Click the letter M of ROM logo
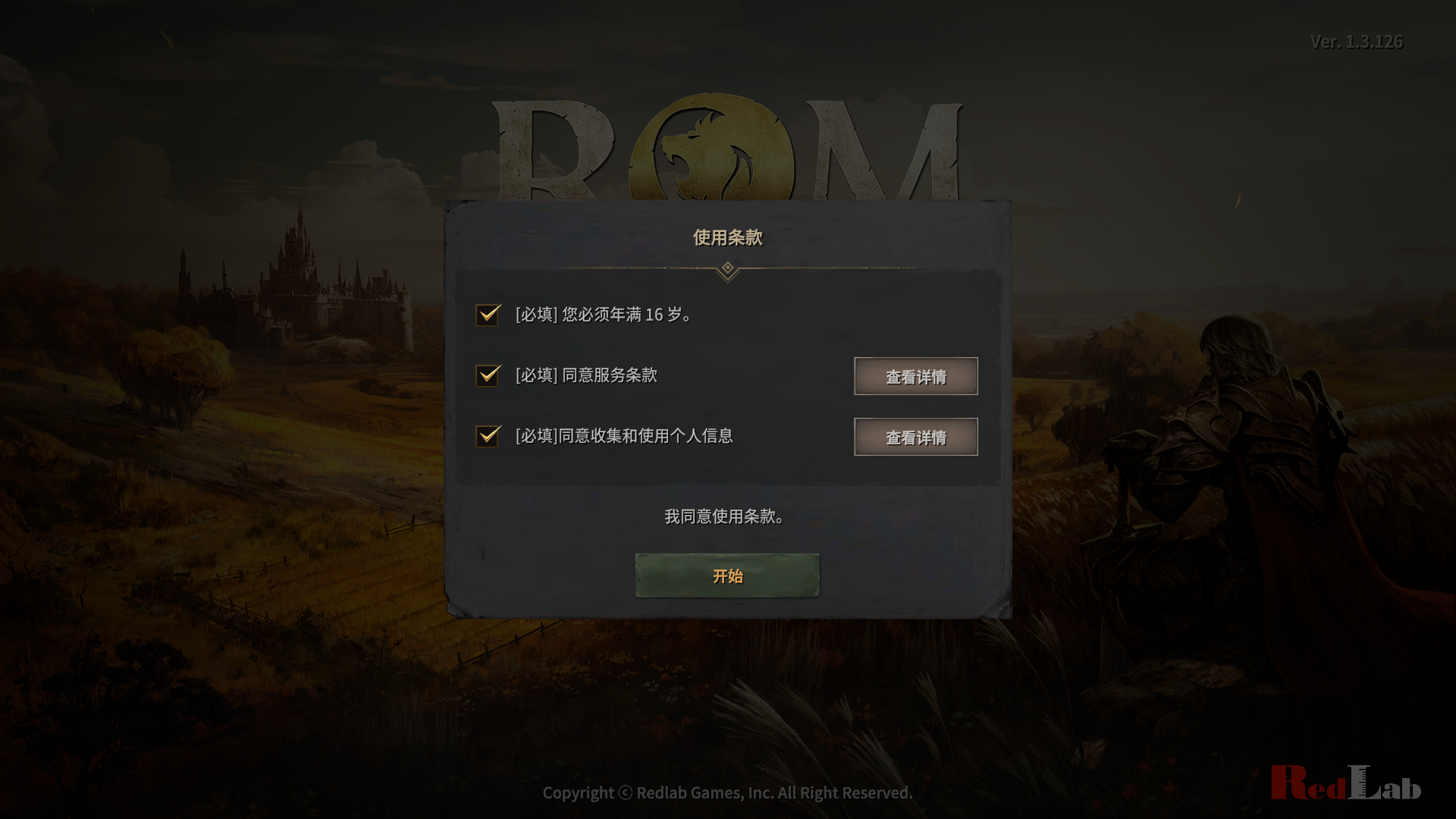 point(884,150)
